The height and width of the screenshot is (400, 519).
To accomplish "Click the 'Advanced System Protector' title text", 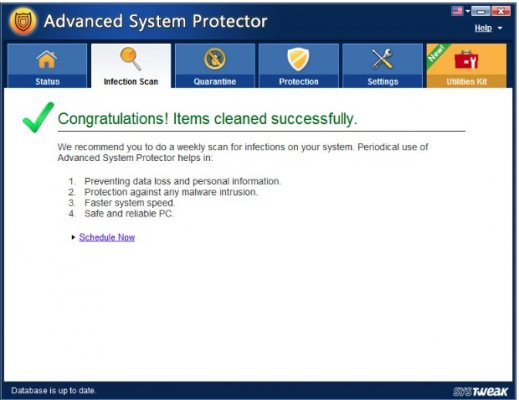I will tap(156, 21).
